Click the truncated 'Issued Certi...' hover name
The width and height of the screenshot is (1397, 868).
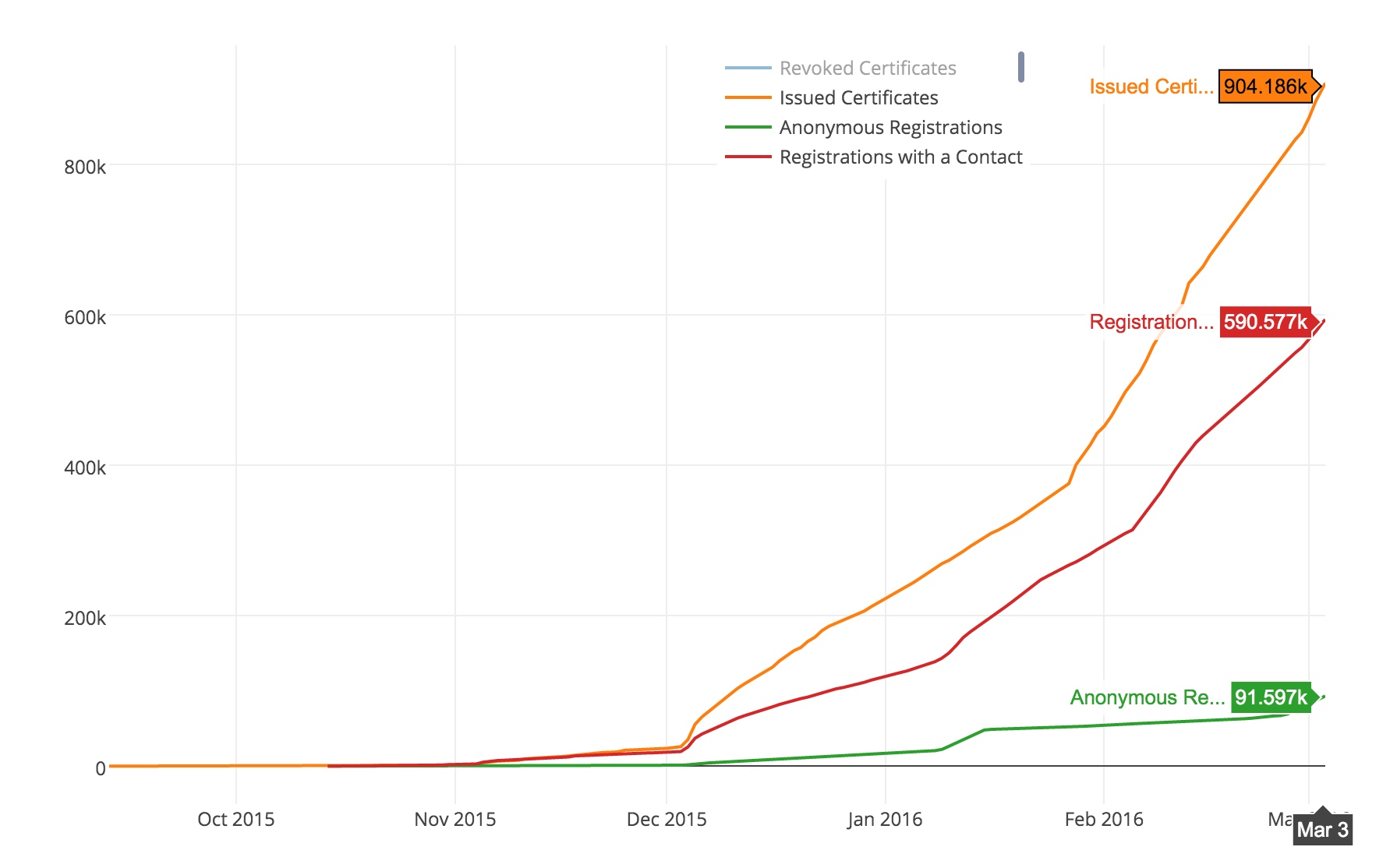pos(1151,86)
